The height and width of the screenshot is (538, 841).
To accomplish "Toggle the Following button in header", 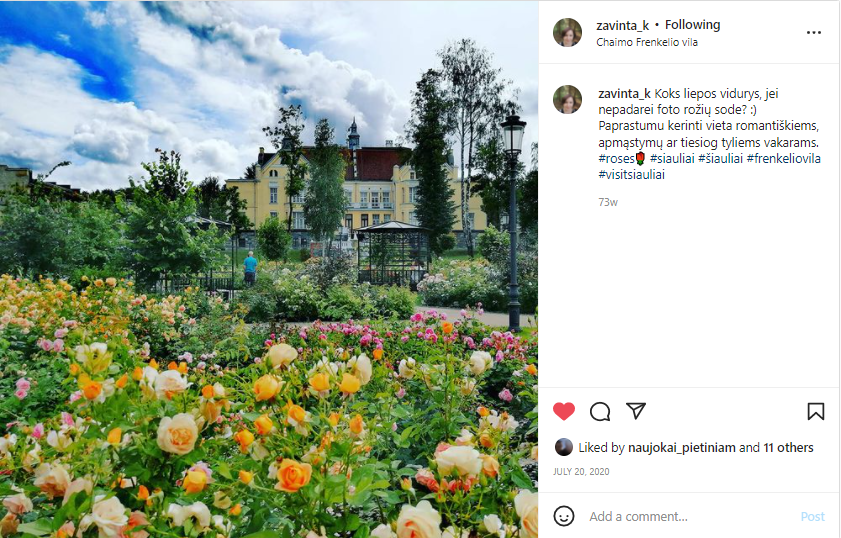I will [x=692, y=25].
